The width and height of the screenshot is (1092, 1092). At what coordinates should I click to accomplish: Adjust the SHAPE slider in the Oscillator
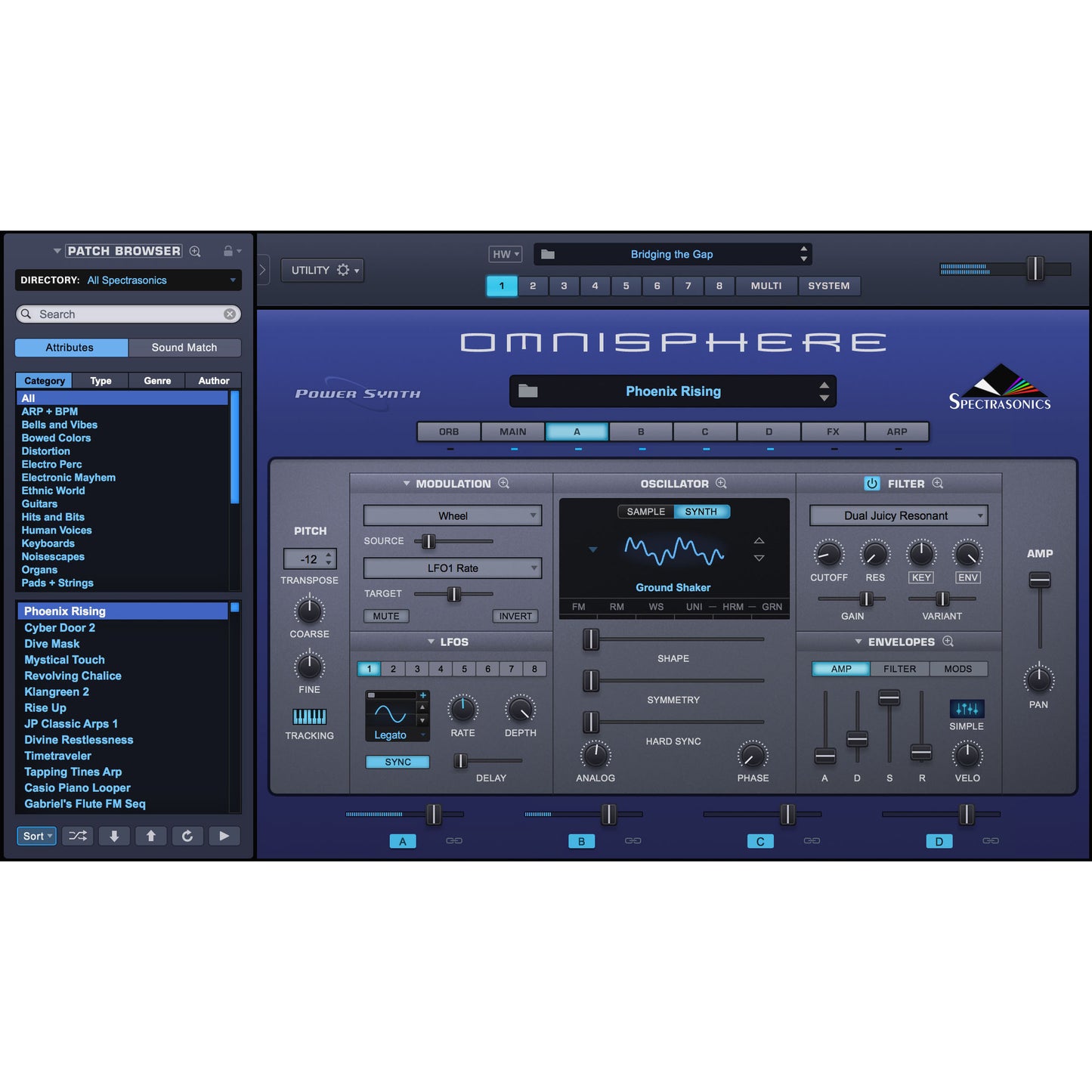click(x=590, y=640)
